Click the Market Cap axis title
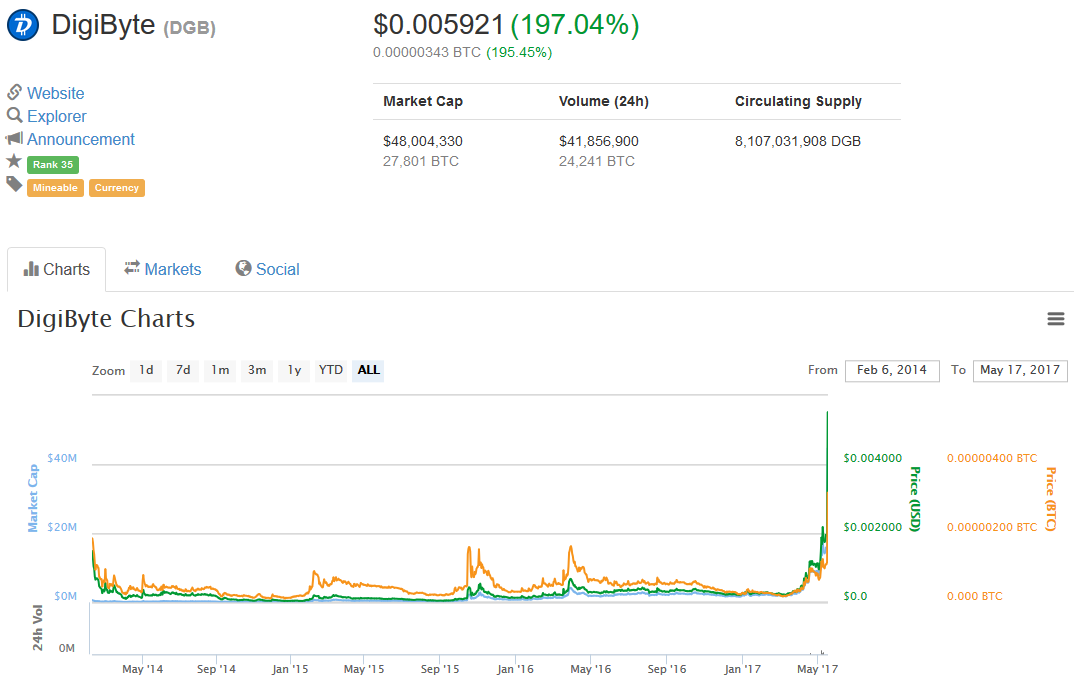This screenshot has height=682, width=1074. pos(33,498)
